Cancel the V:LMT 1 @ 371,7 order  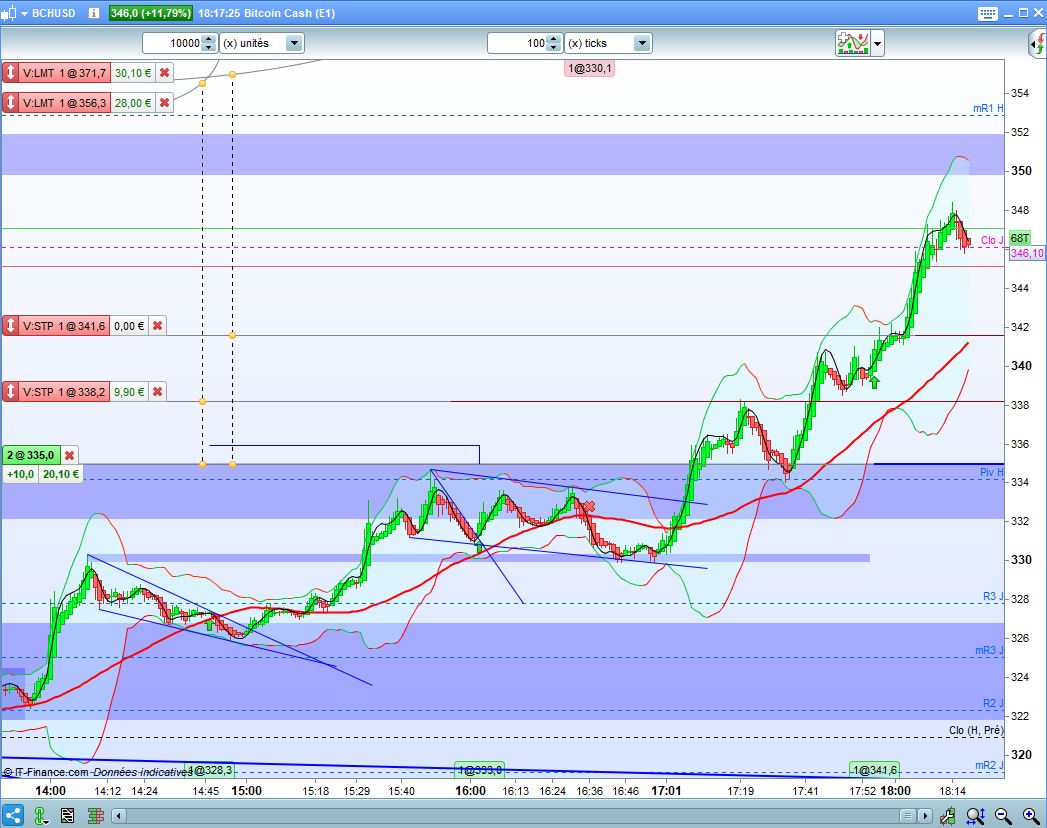pos(164,73)
